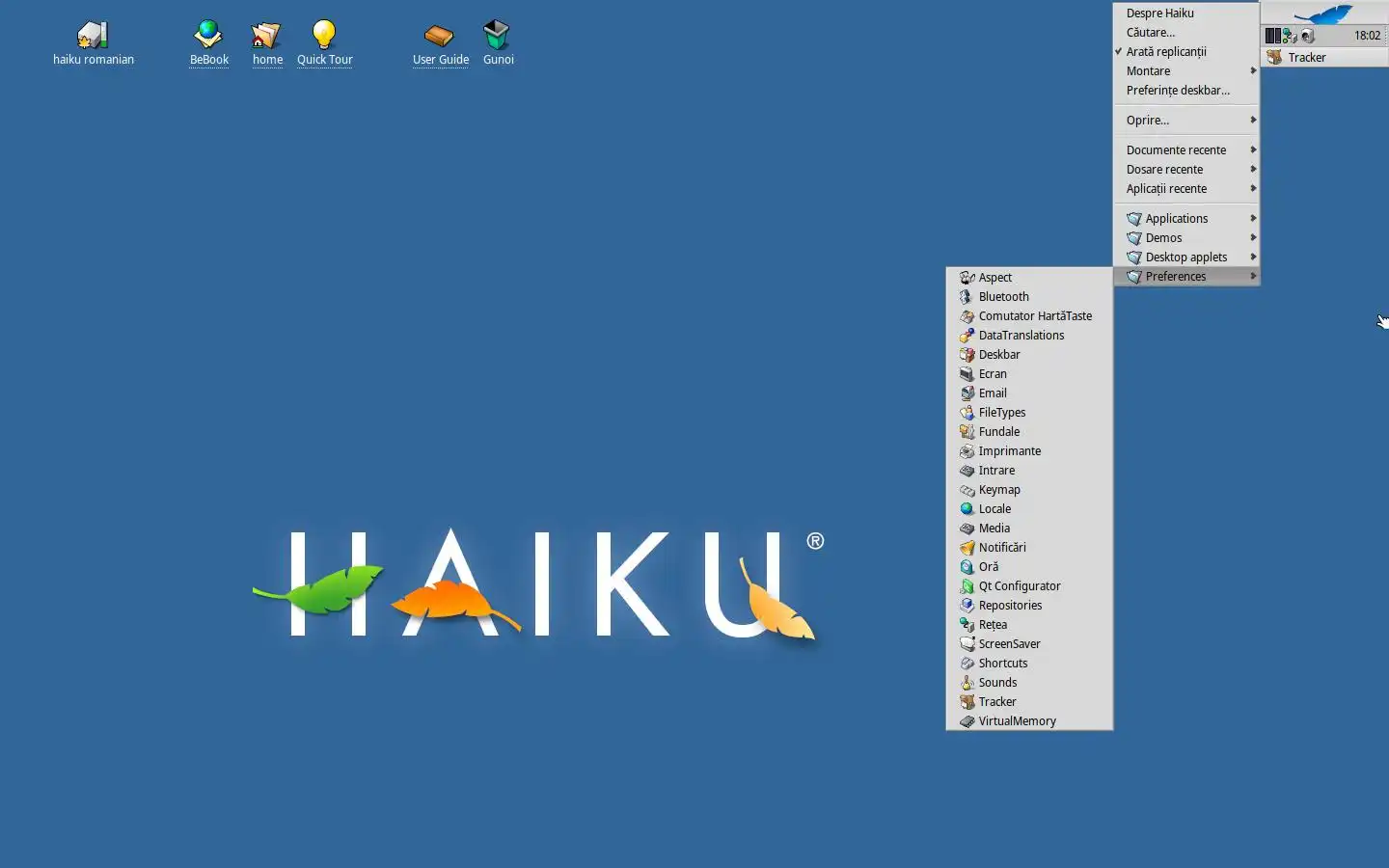
Task: Expand the Montare submenu arrow
Action: [x=1253, y=70]
